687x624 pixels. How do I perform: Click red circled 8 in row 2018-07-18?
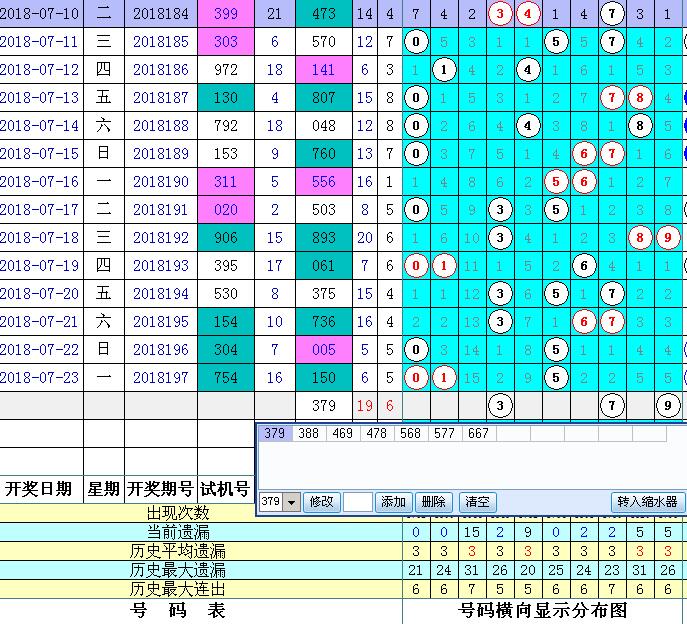click(x=640, y=238)
